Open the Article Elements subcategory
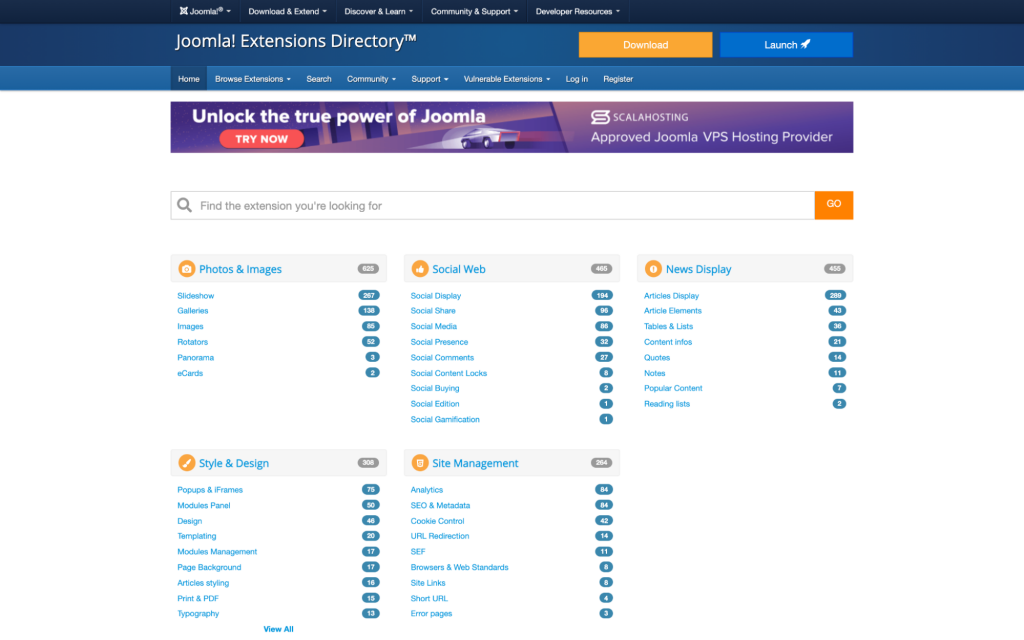 (x=673, y=311)
